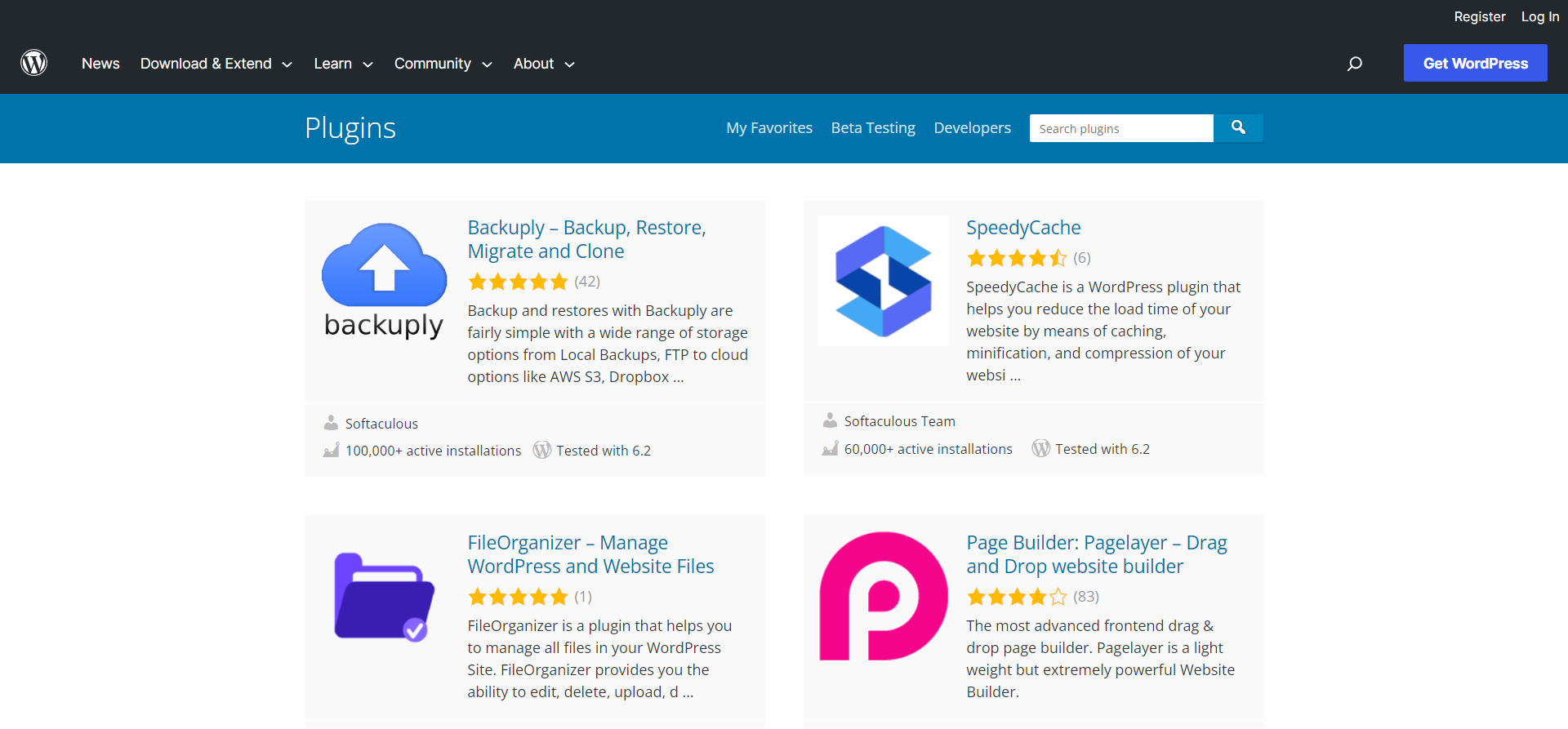Click the Register link
This screenshot has width=1568, height=729.
pyautogui.click(x=1479, y=16)
